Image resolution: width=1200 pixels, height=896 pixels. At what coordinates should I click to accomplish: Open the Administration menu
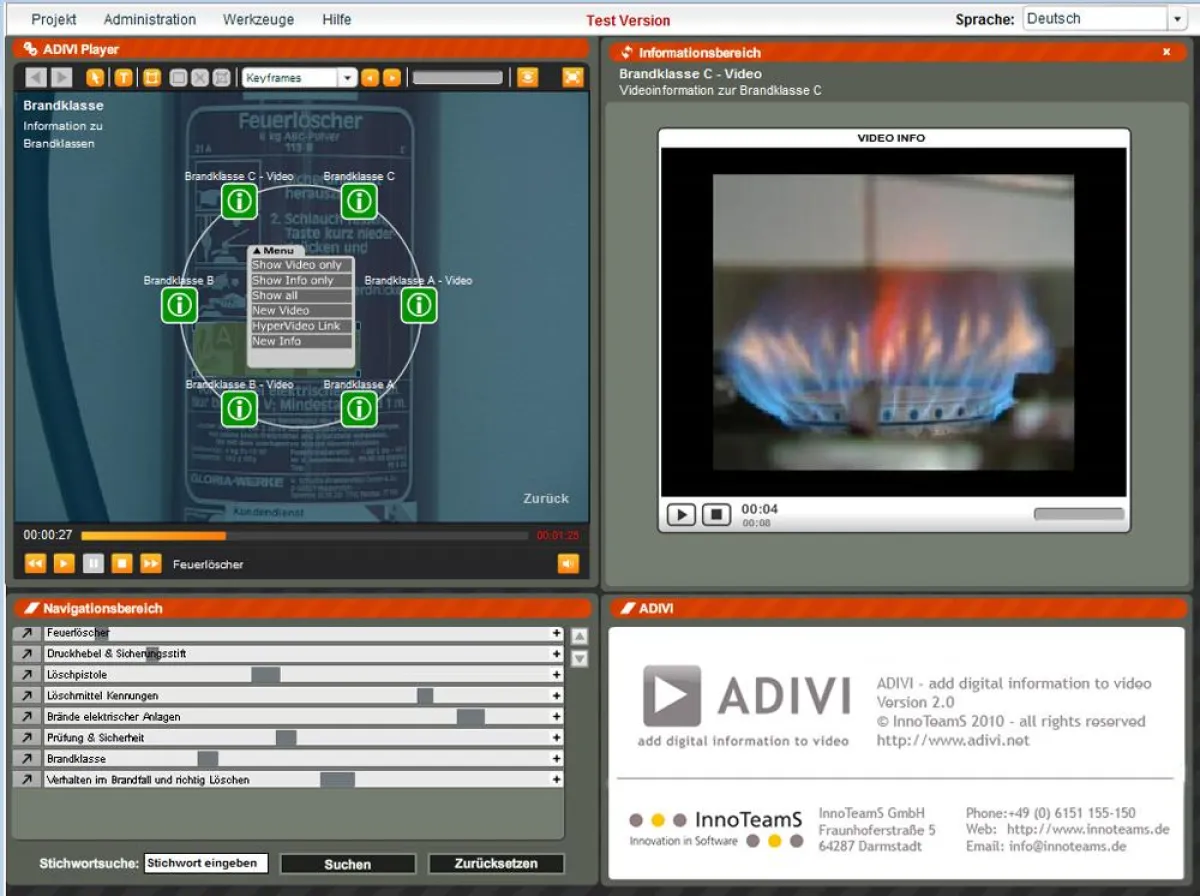point(149,19)
